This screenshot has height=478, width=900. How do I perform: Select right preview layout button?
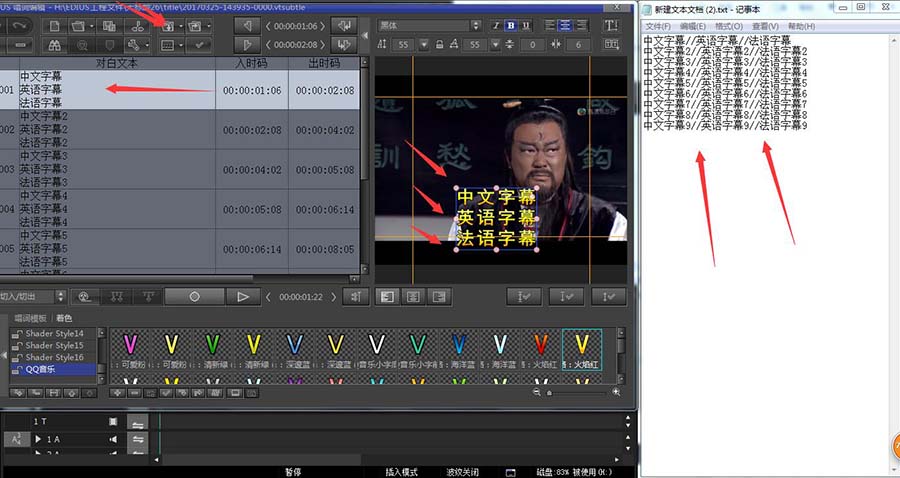[439, 297]
